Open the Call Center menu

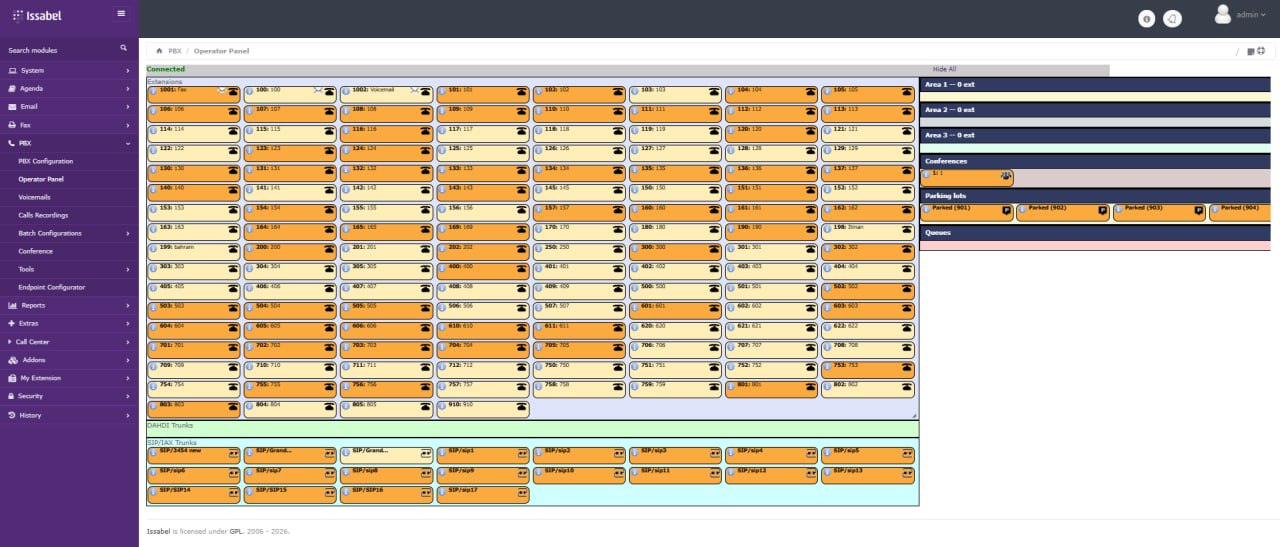pos(69,342)
